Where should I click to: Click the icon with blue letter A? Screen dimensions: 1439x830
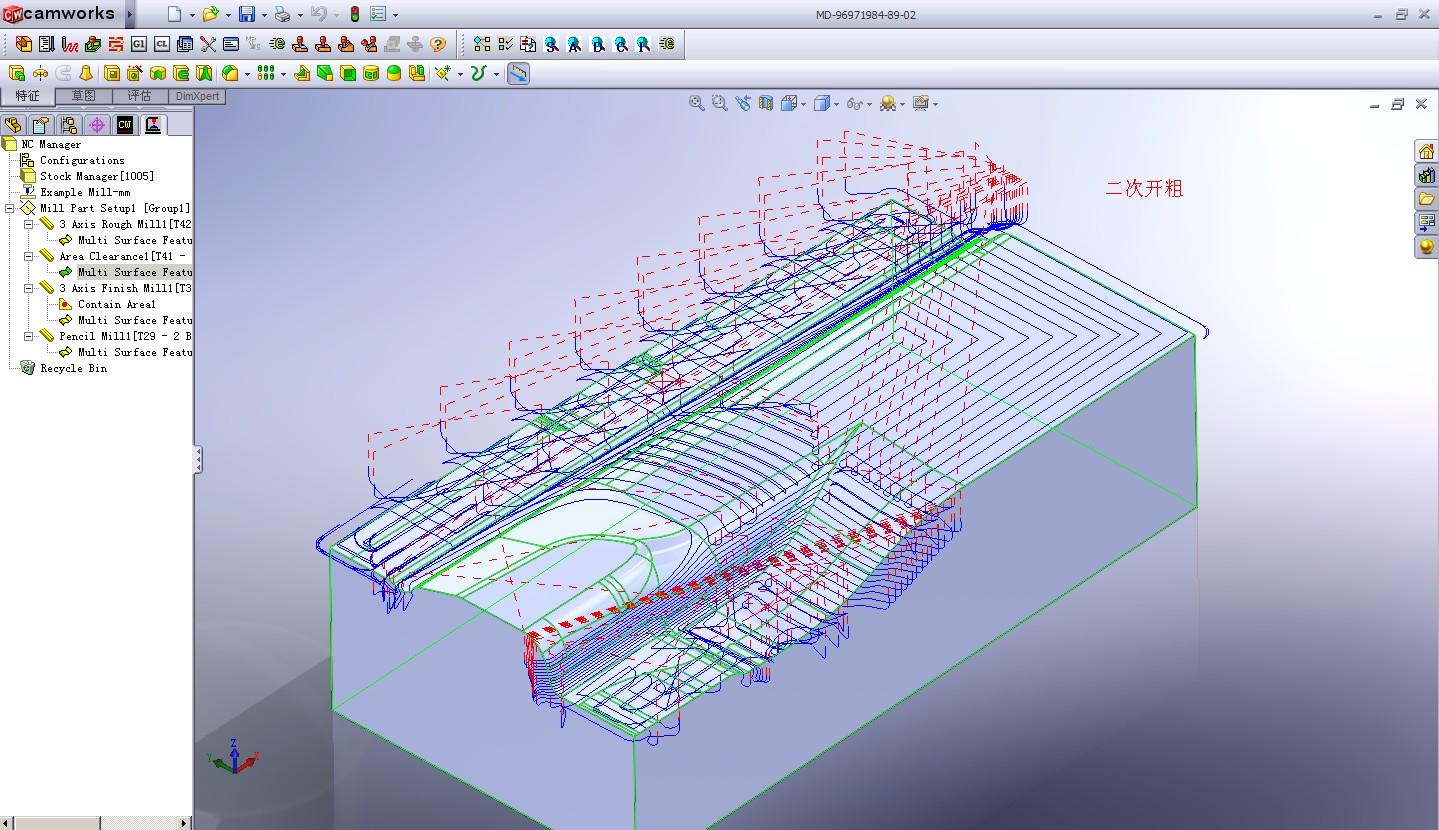click(x=575, y=44)
